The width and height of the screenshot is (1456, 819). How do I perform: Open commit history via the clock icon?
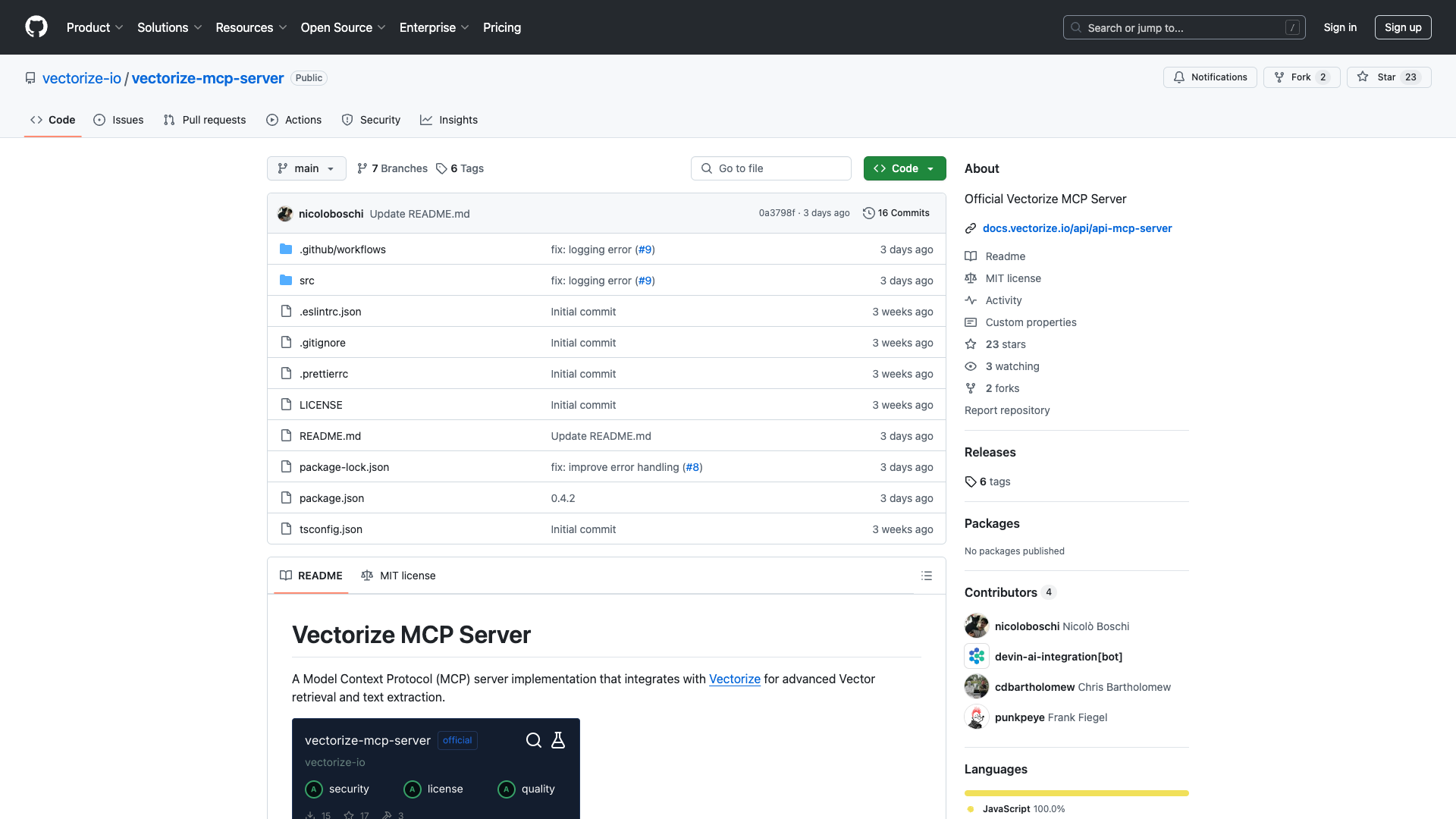point(869,213)
